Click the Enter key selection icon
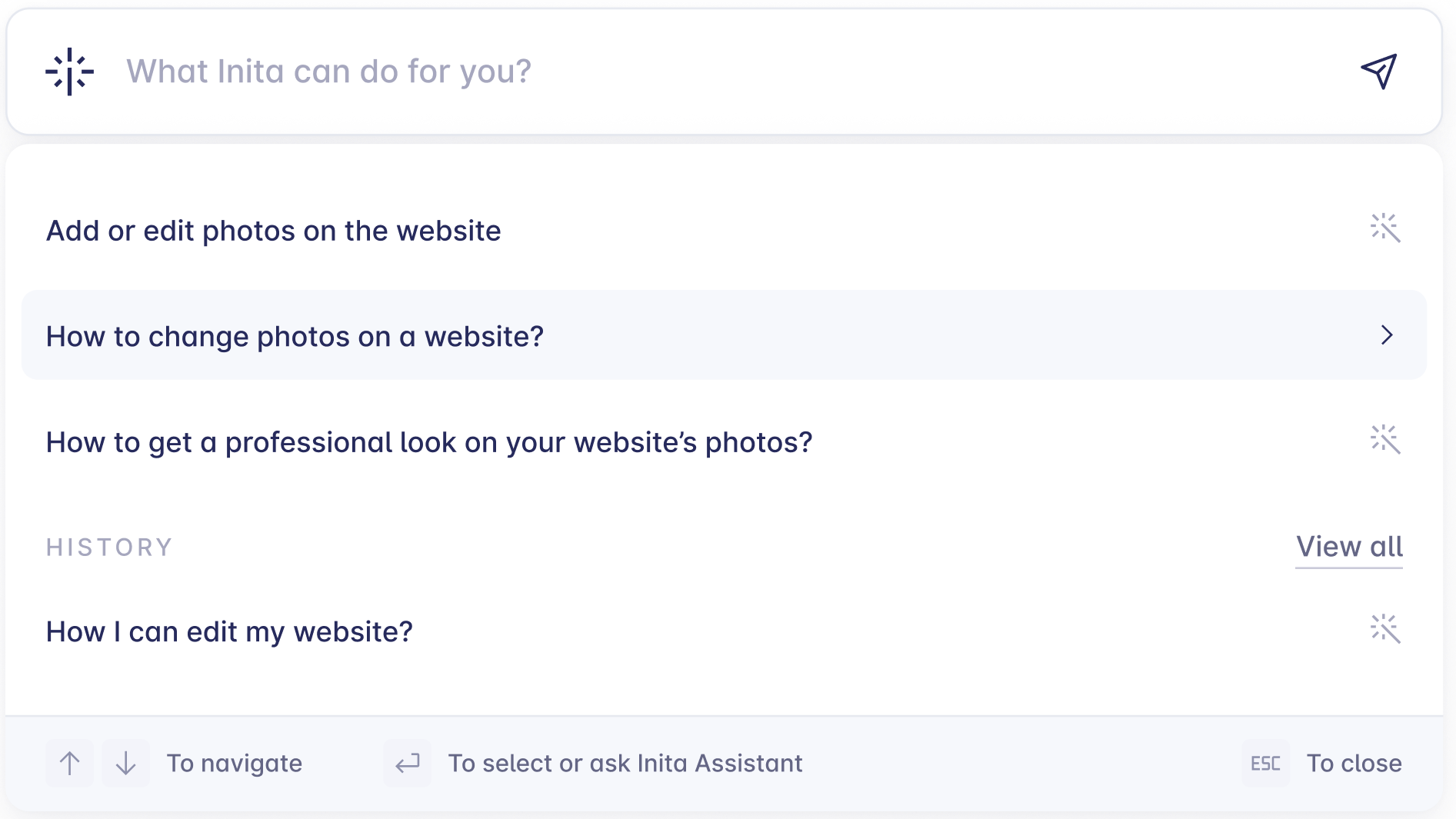1456x819 pixels. (x=407, y=763)
